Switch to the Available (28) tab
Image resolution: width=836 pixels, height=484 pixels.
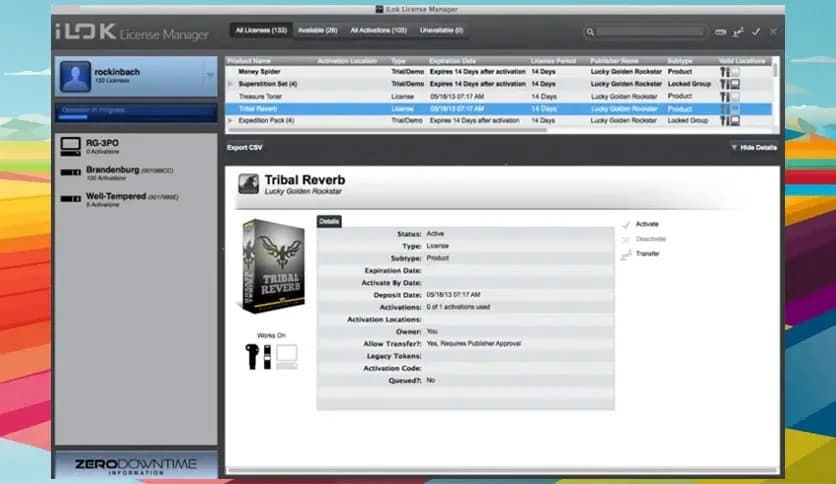318,30
